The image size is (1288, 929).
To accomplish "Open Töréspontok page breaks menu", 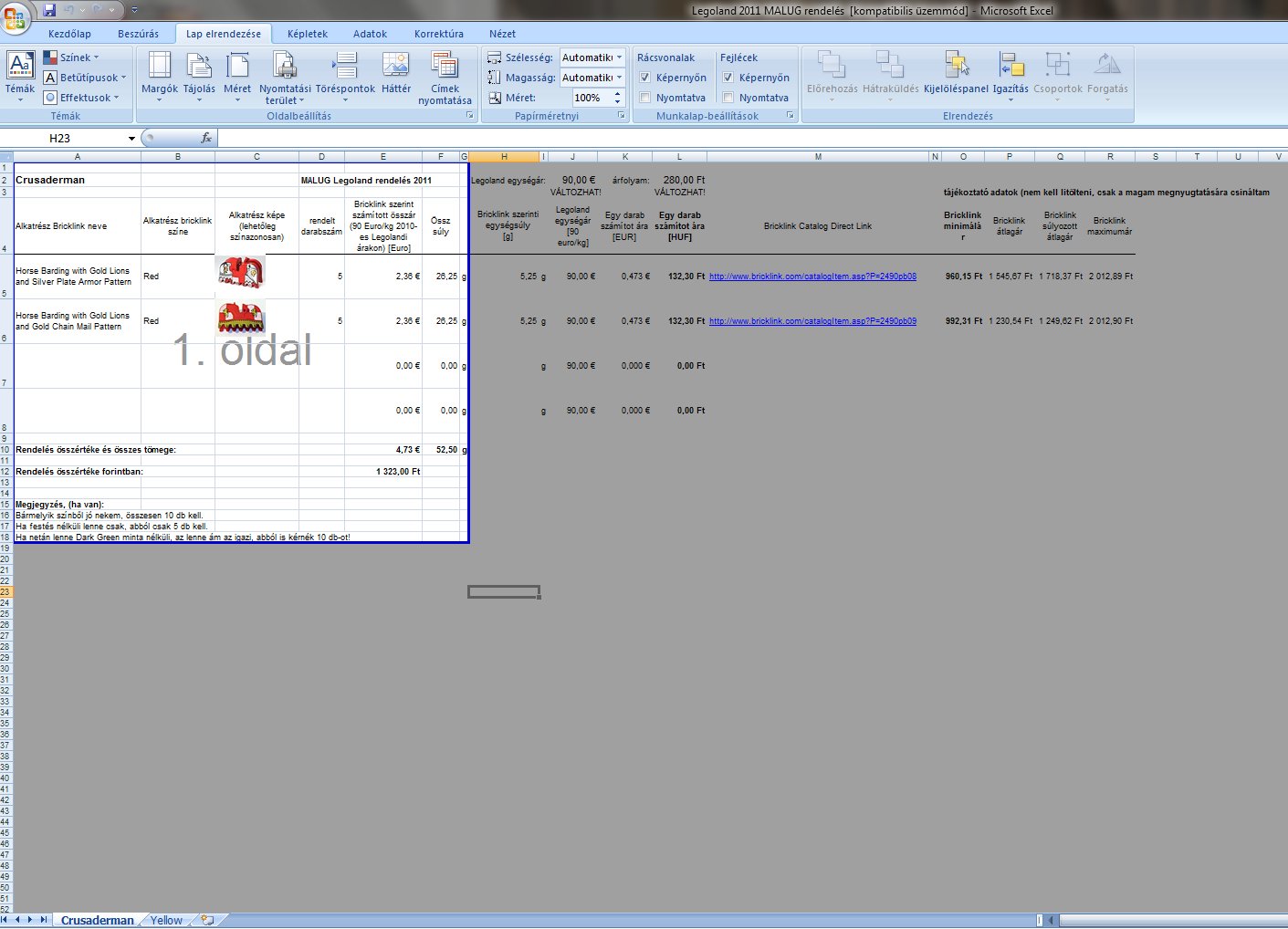I will point(345,77).
